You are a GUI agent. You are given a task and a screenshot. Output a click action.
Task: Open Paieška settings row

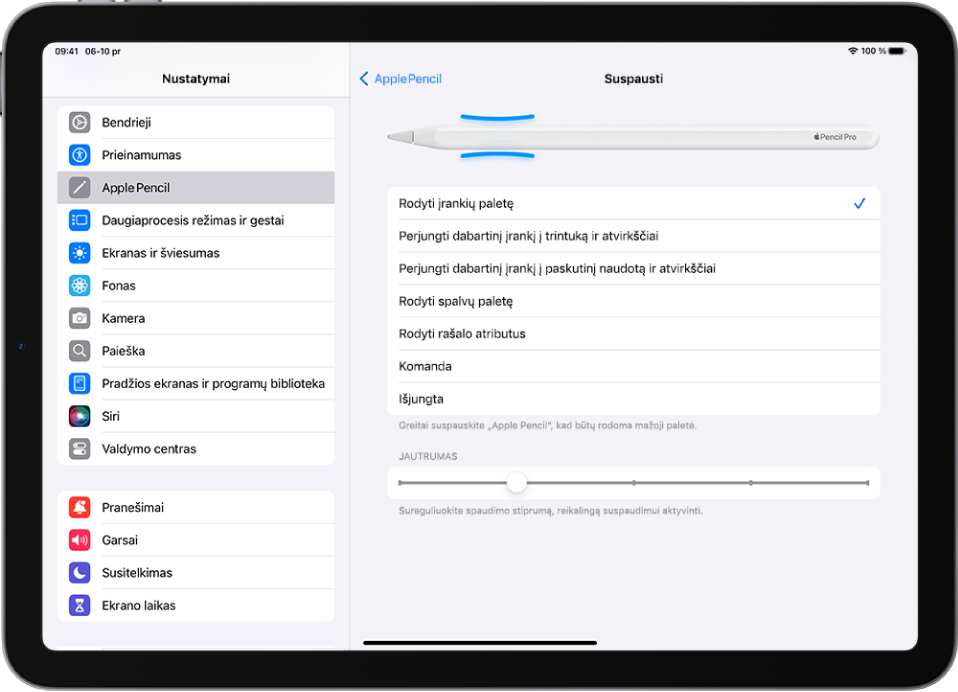tap(196, 351)
